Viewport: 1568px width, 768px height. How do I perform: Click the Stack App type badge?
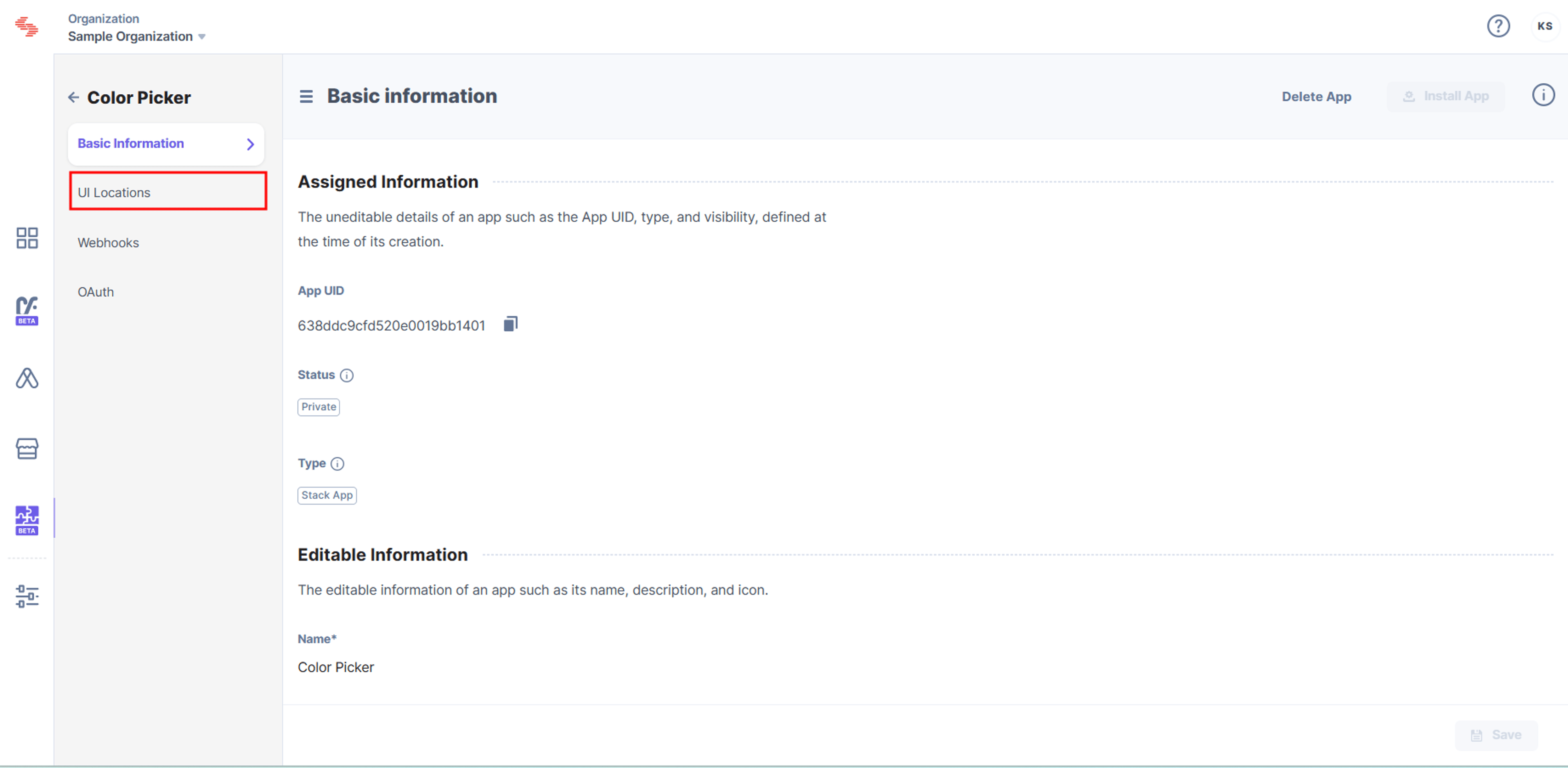click(x=327, y=495)
